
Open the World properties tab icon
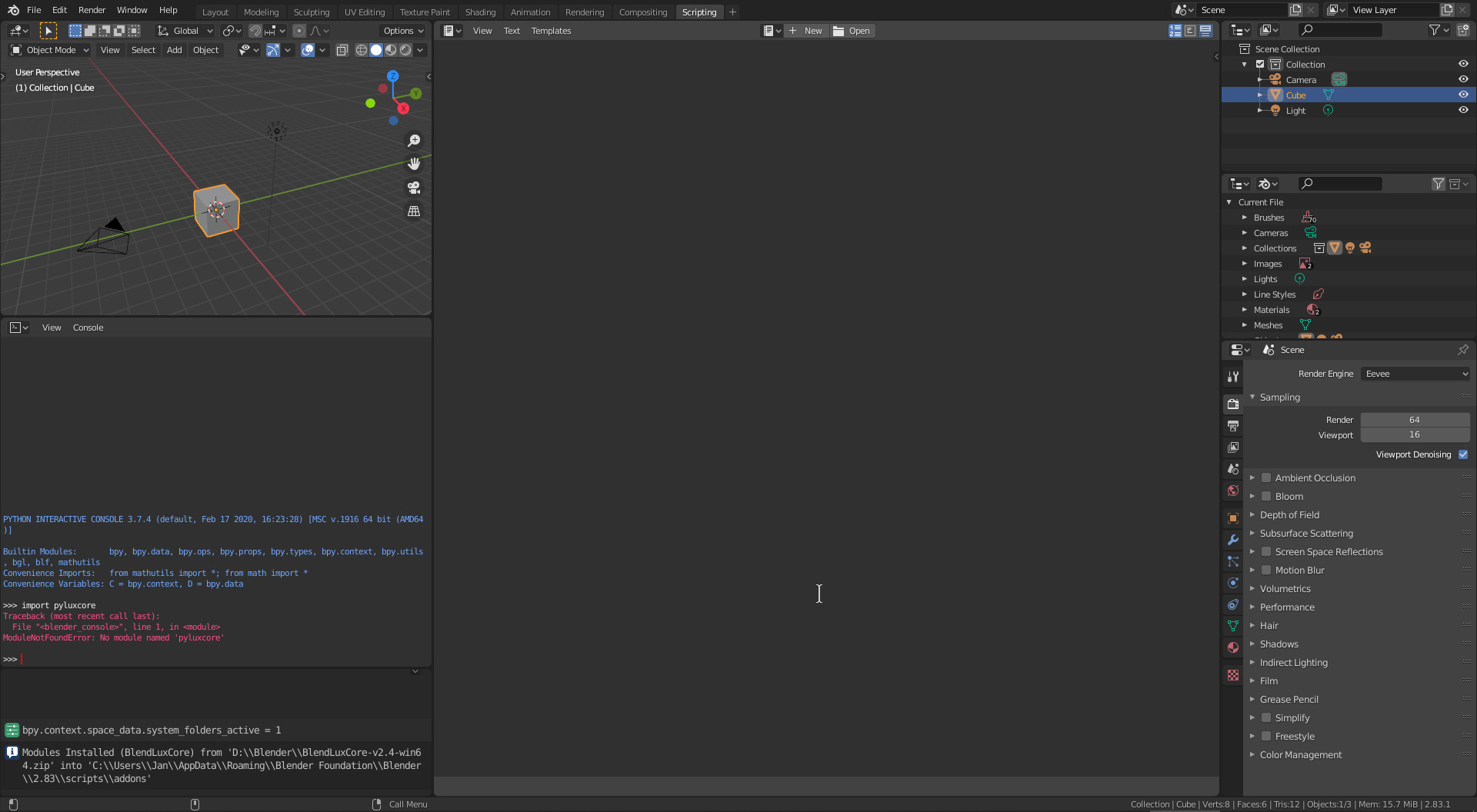click(x=1233, y=491)
